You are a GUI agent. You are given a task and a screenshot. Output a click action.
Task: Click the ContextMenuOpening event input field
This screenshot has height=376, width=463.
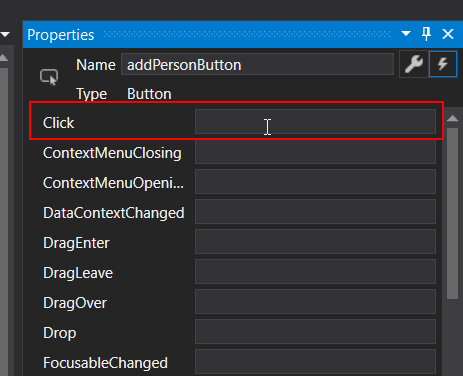(315, 182)
